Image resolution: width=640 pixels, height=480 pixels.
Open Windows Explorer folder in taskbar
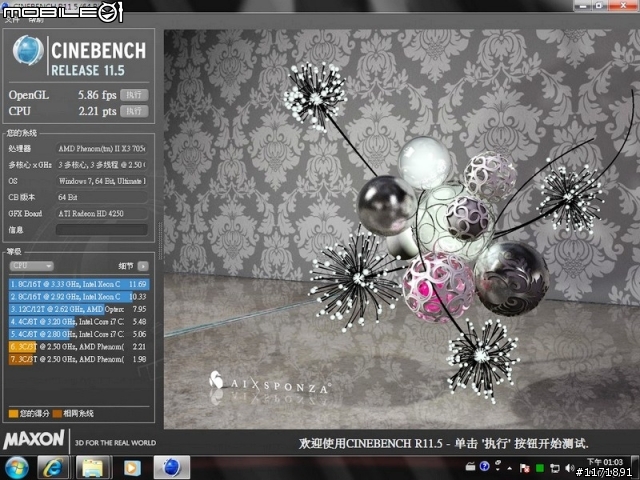coord(93,468)
